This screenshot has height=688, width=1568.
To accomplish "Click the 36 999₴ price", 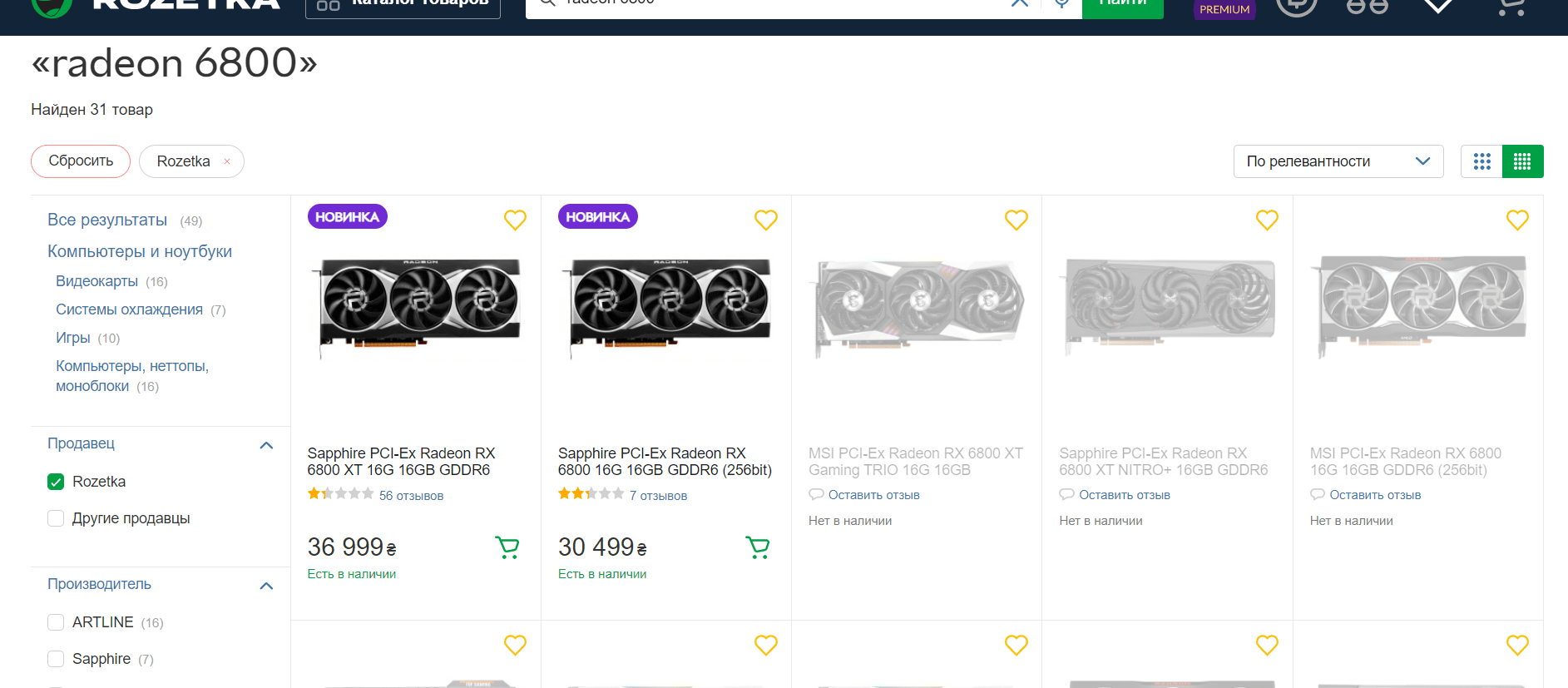I will pos(352,547).
